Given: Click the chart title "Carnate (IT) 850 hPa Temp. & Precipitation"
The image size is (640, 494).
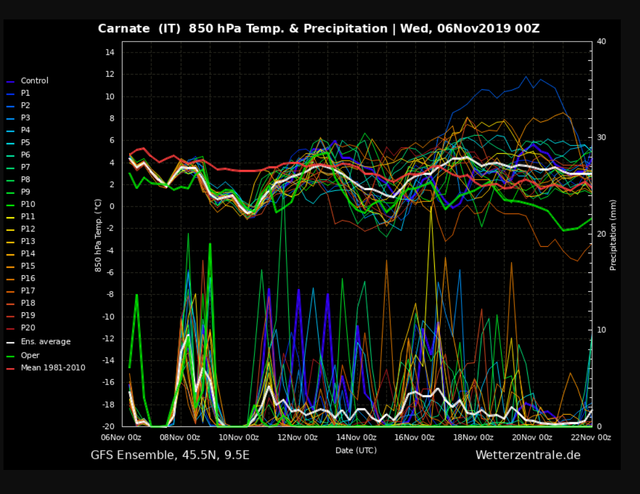Looking at the screenshot, I should [242, 29].
